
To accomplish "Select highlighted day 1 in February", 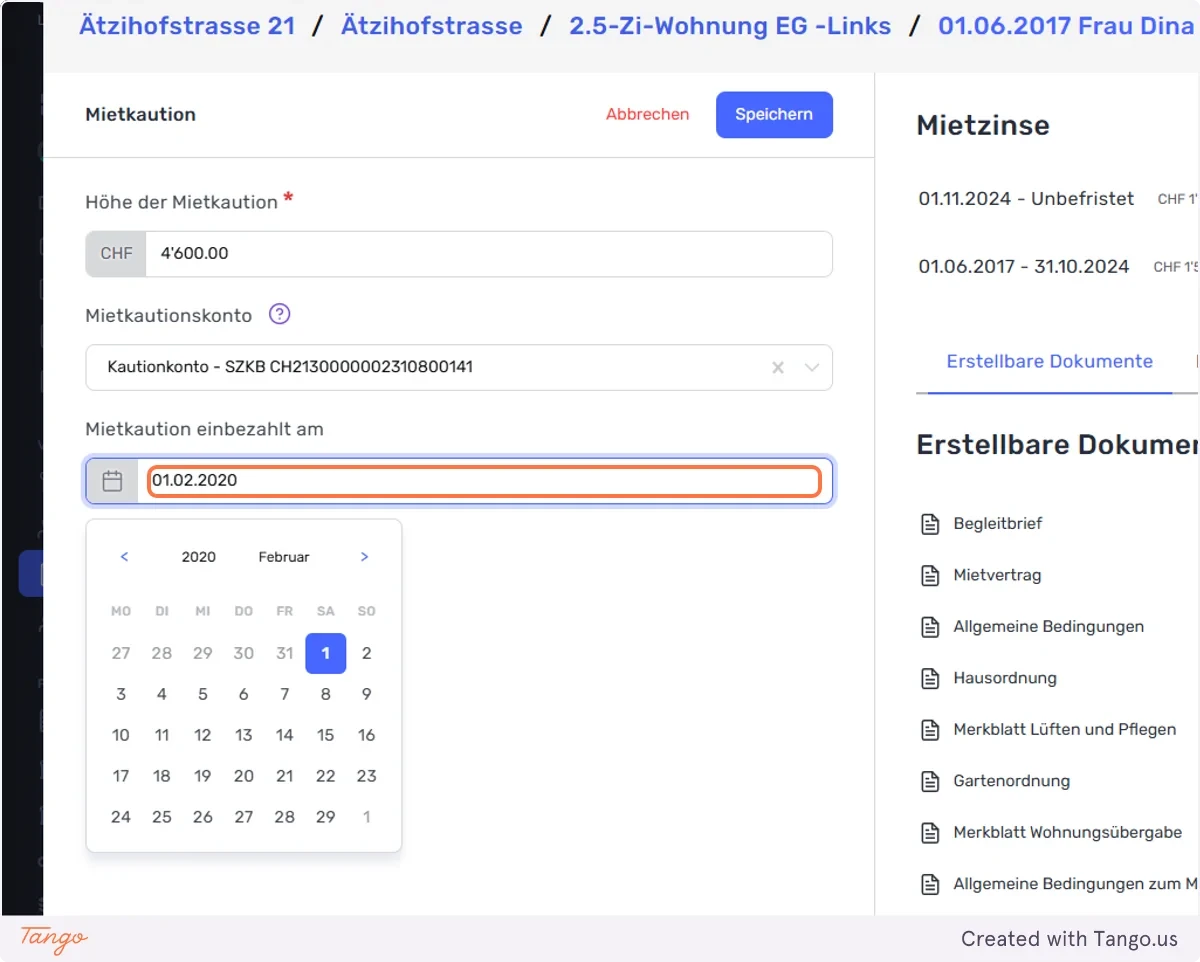I will 325,653.
